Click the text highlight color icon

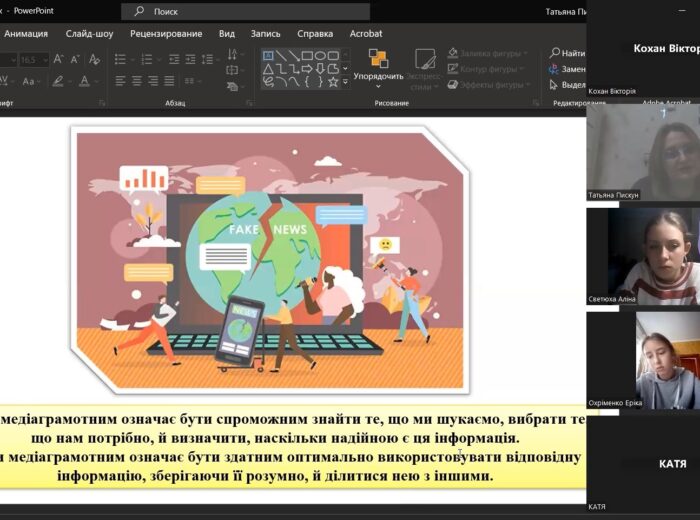coord(60,81)
